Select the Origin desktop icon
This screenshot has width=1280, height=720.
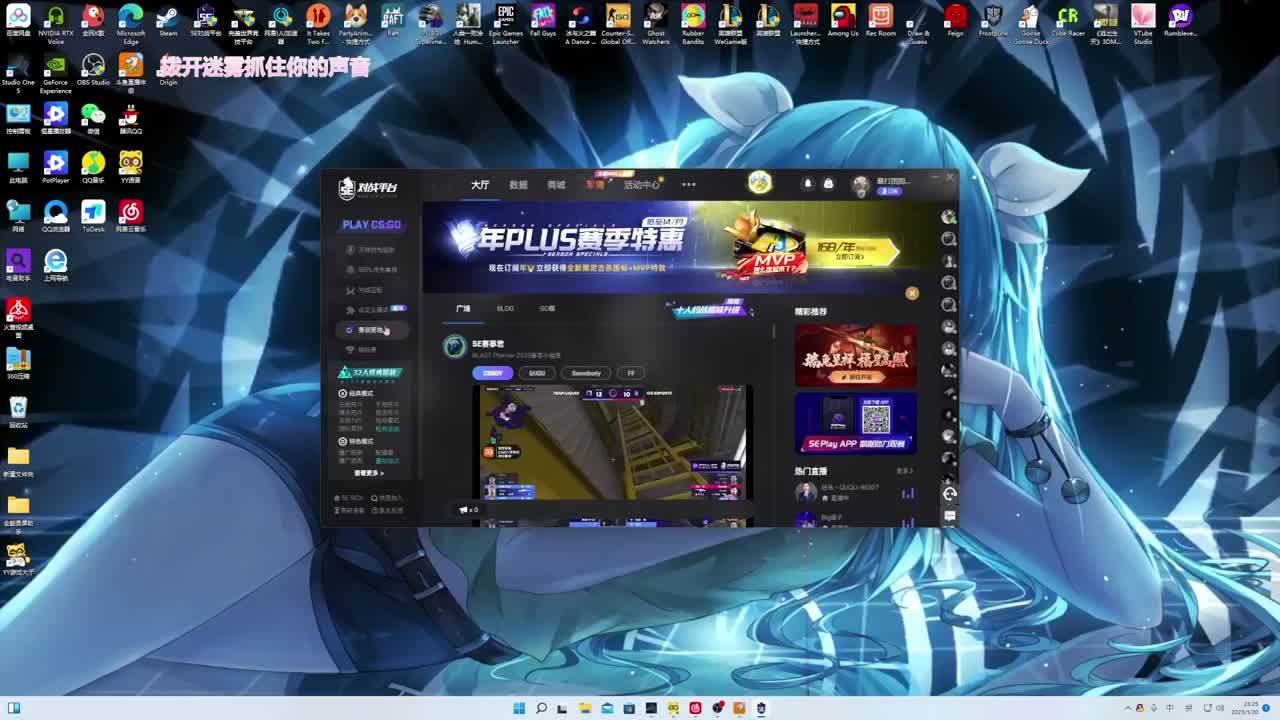point(168,69)
